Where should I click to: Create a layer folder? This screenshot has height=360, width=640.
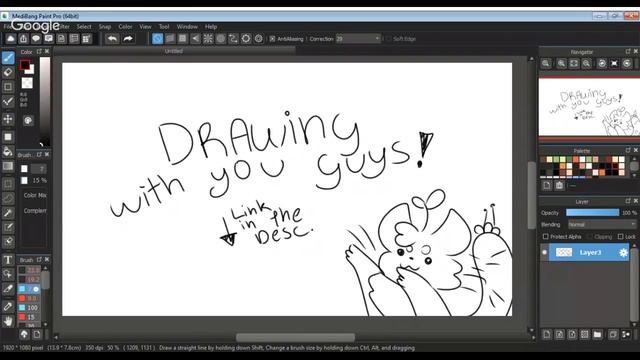(598, 335)
